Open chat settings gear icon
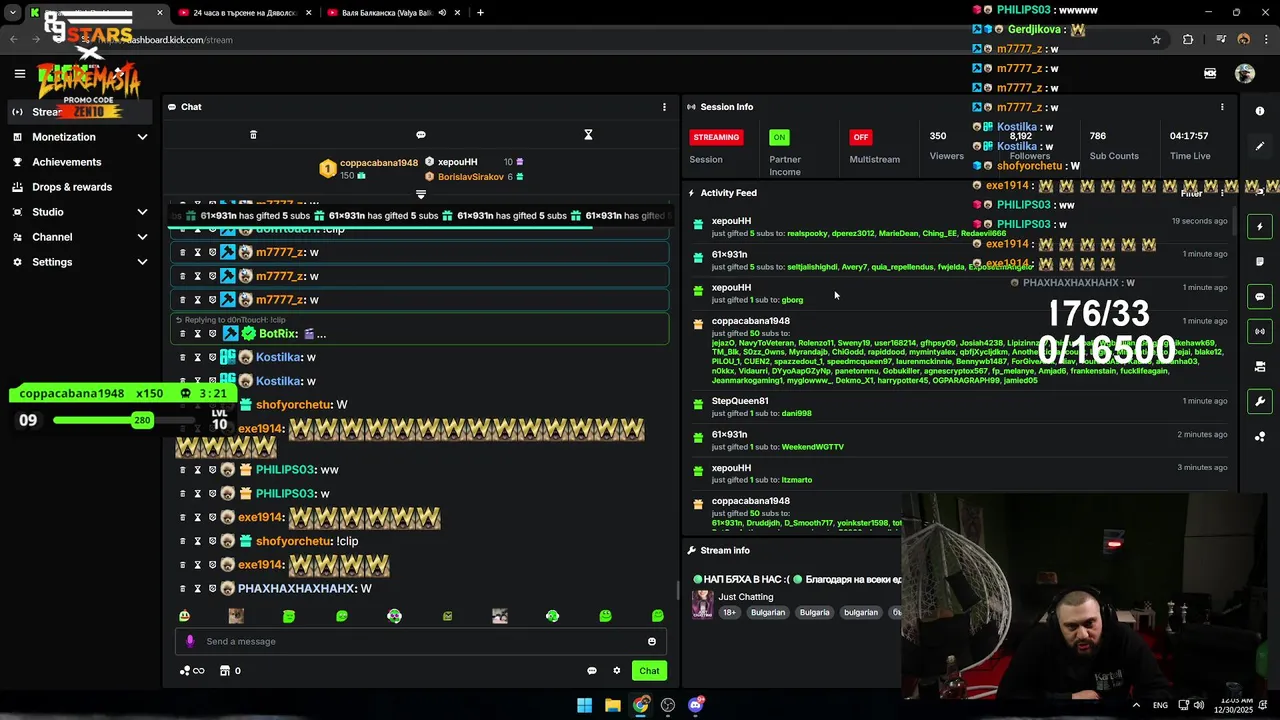Screen dimensions: 1280x720 (x=617, y=671)
